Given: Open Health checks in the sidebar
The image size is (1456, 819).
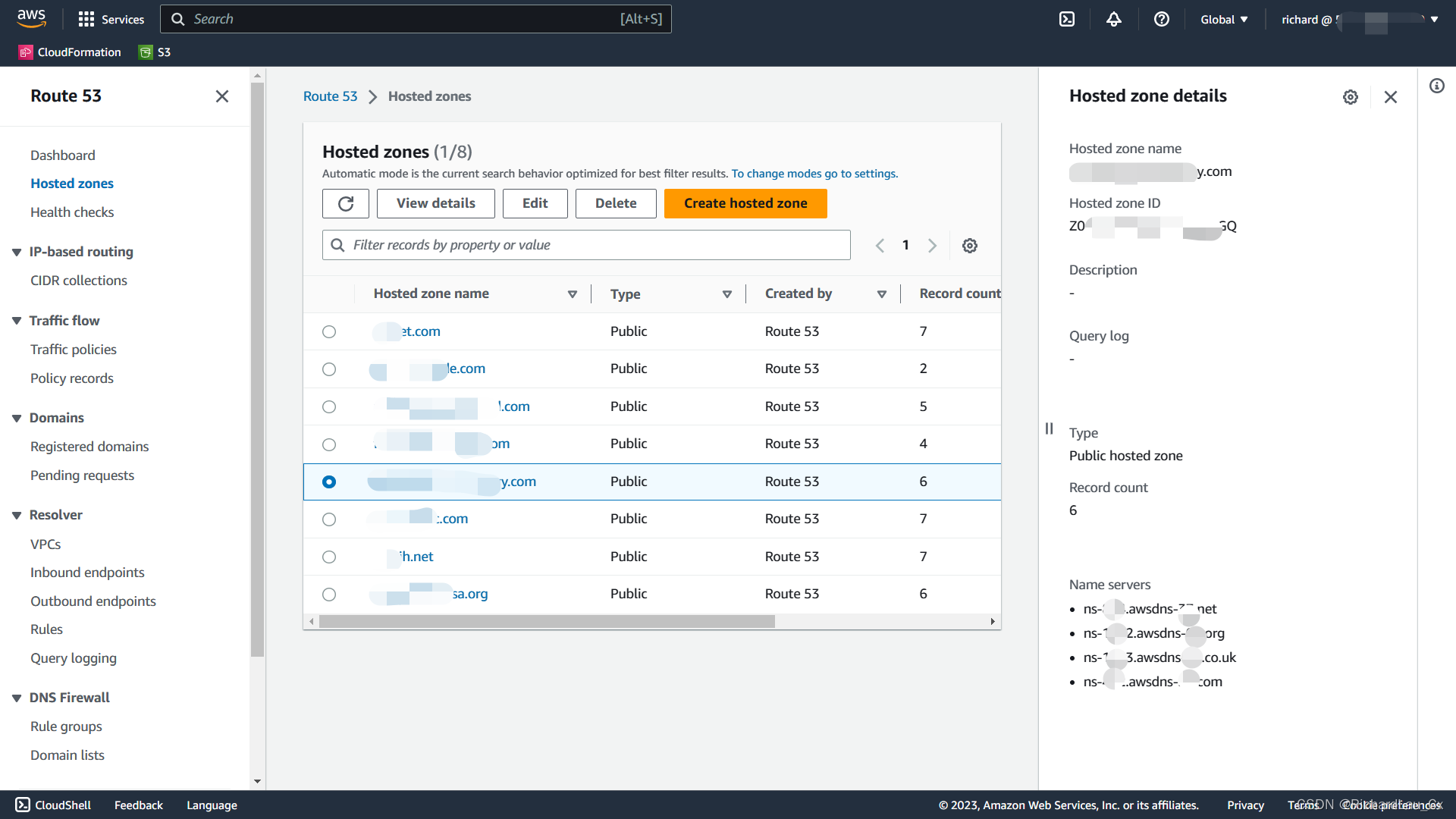Looking at the screenshot, I should tap(72, 212).
